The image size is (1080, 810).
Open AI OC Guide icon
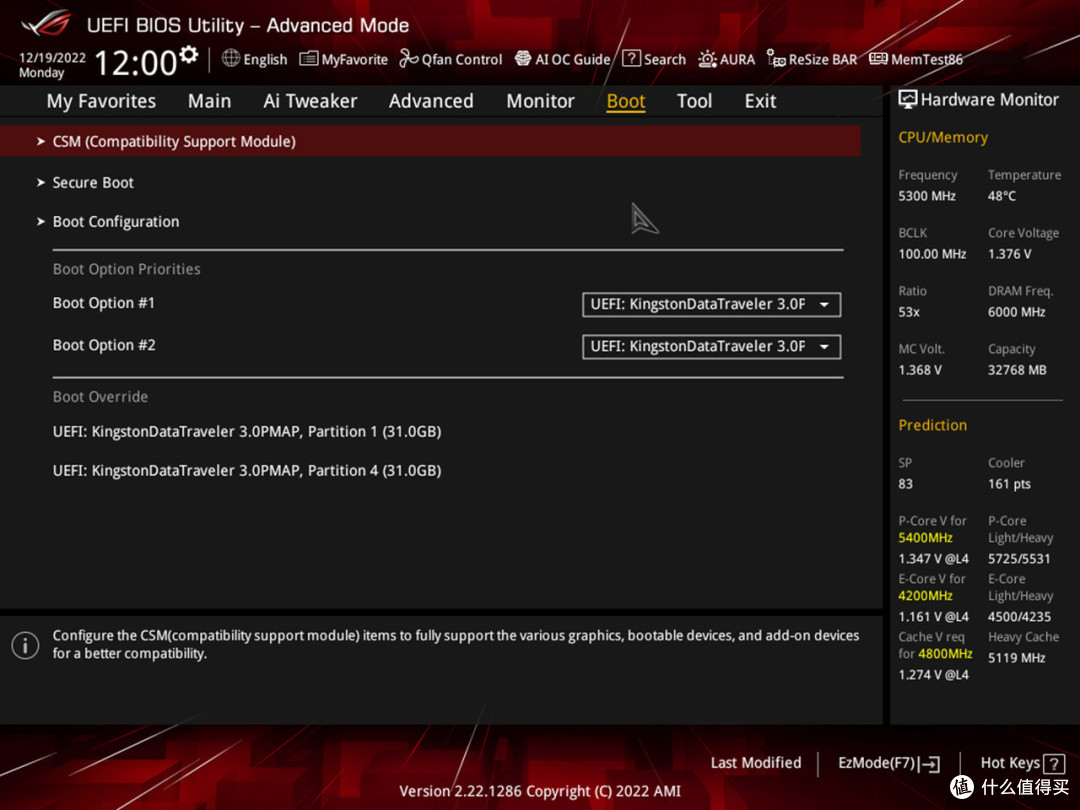pyautogui.click(x=523, y=59)
